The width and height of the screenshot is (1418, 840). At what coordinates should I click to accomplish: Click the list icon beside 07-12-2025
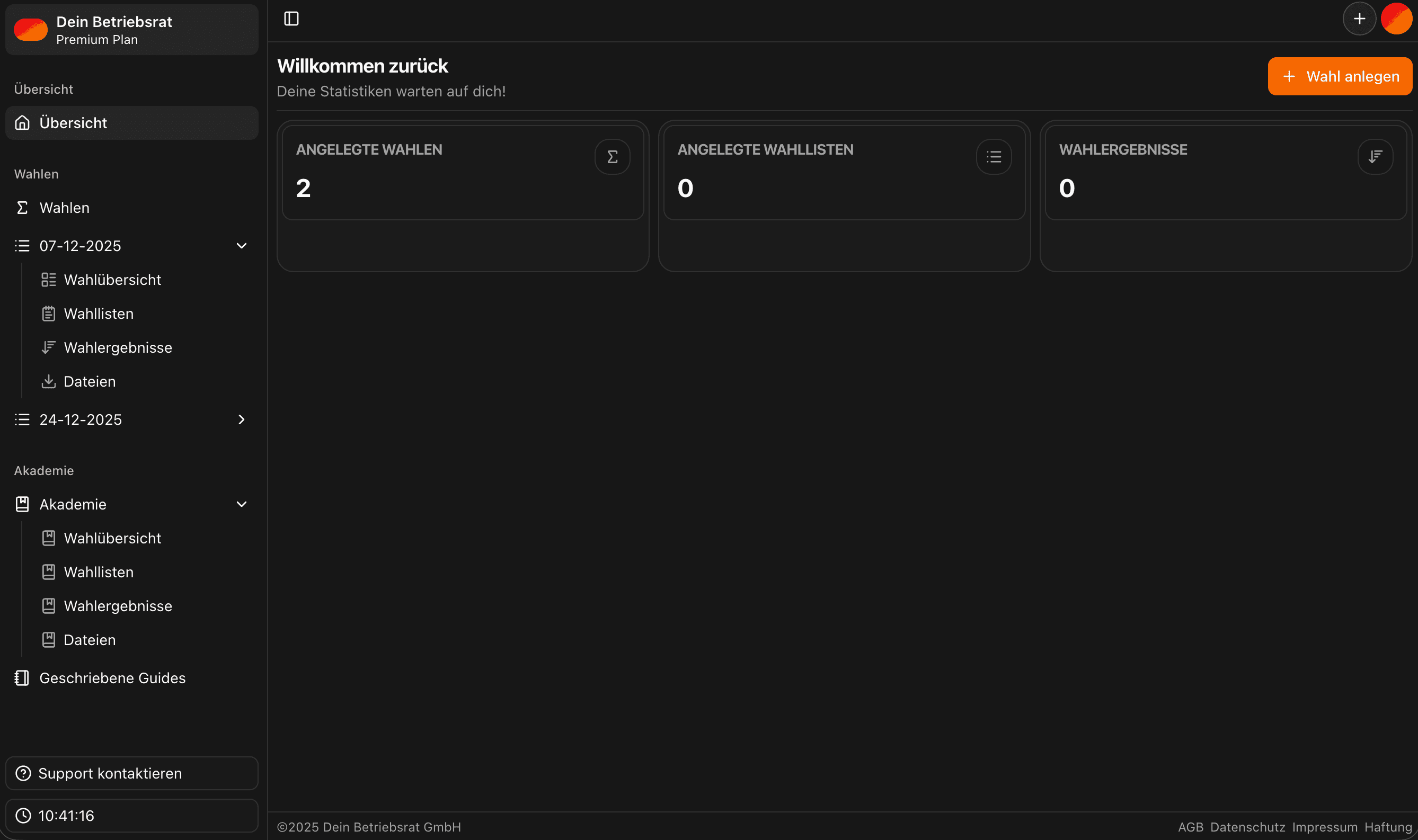pos(22,245)
